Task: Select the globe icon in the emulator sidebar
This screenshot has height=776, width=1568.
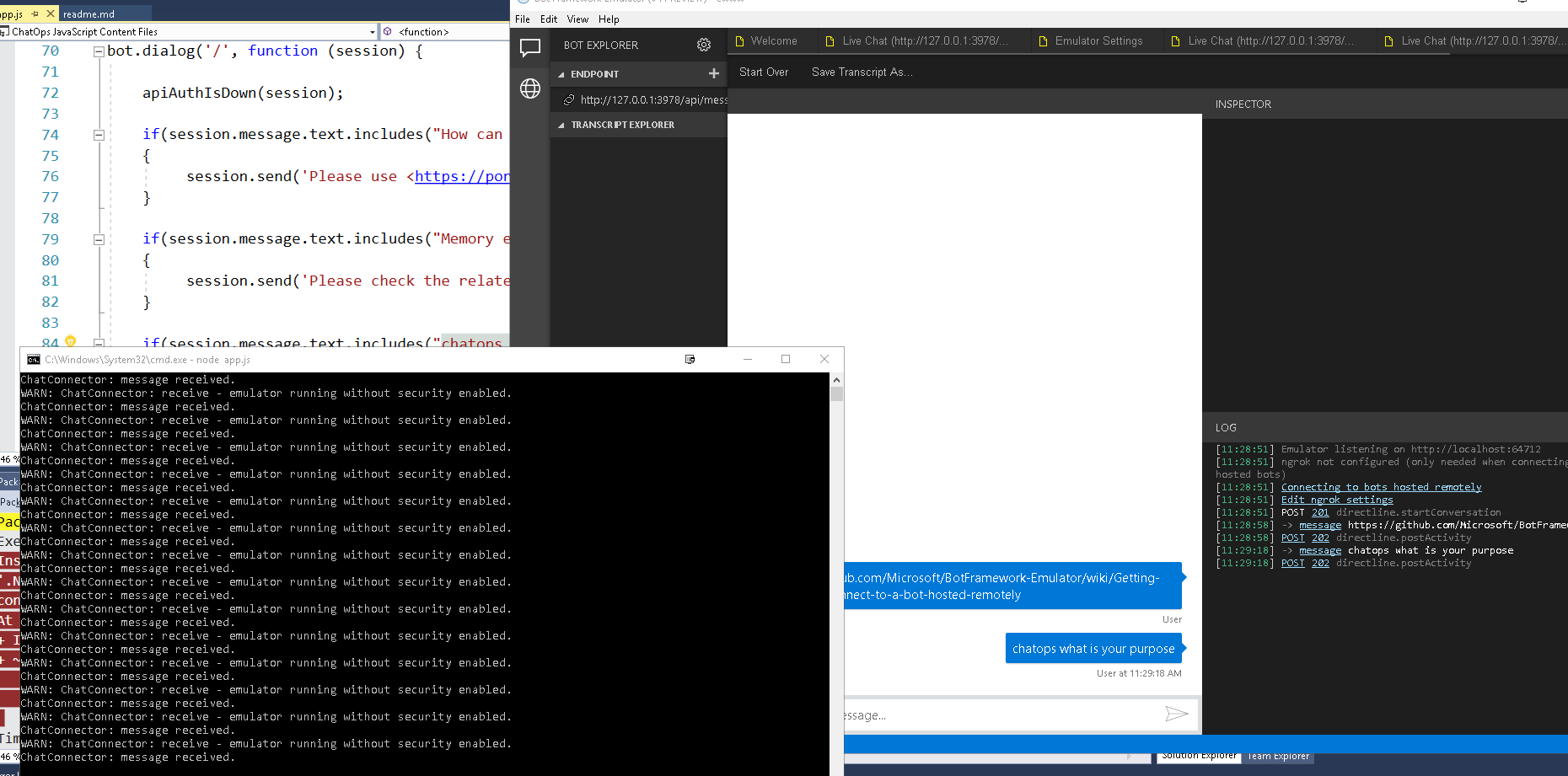Action: click(530, 88)
